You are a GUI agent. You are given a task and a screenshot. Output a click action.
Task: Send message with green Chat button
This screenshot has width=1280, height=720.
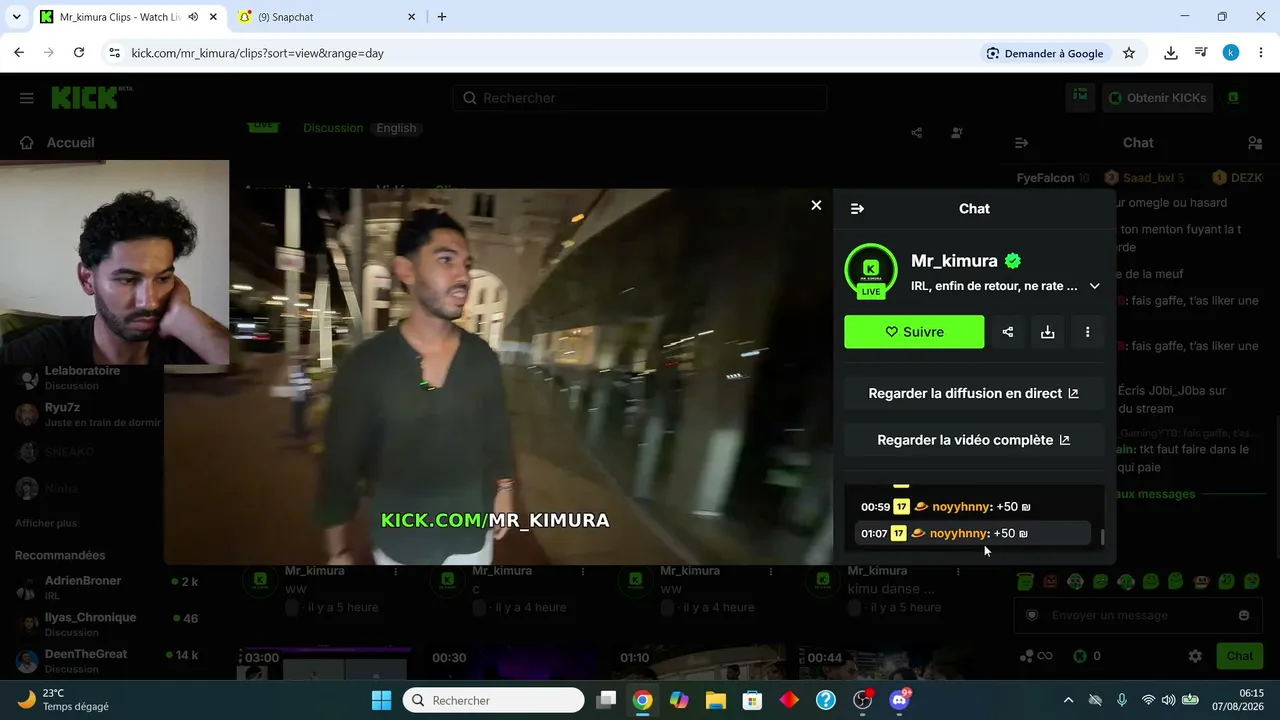(1240, 656)
